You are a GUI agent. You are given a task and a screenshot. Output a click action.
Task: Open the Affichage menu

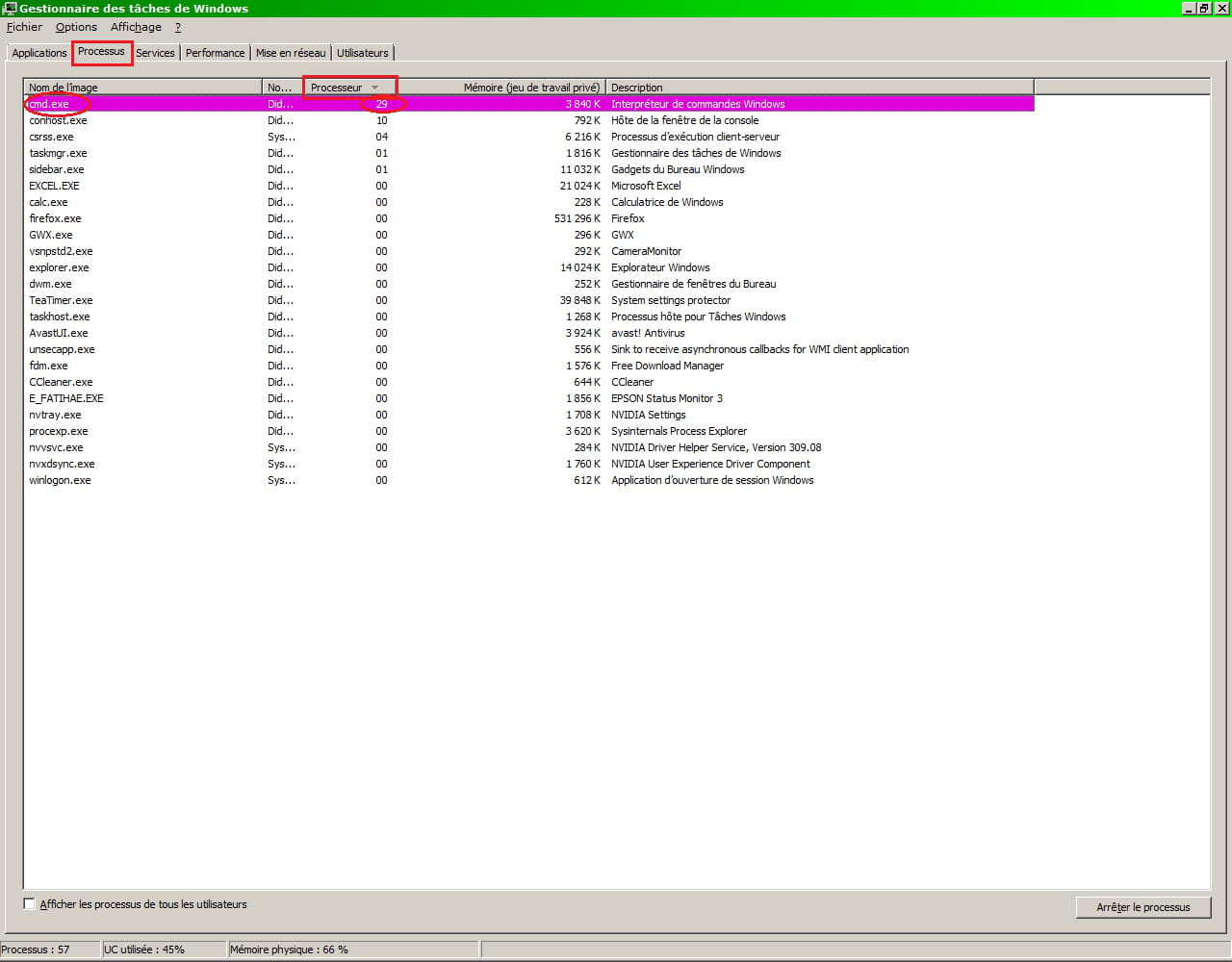coord(136,27)
